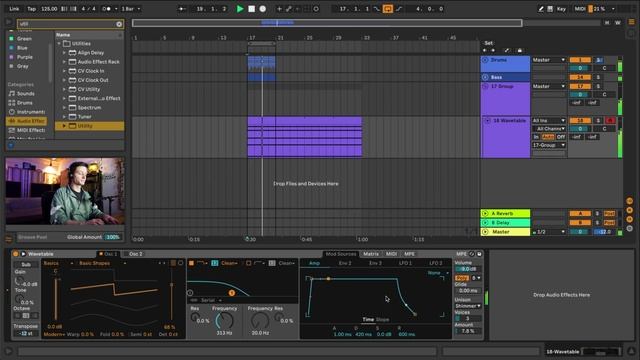Click the MIDI map mode button

point(580,9)
